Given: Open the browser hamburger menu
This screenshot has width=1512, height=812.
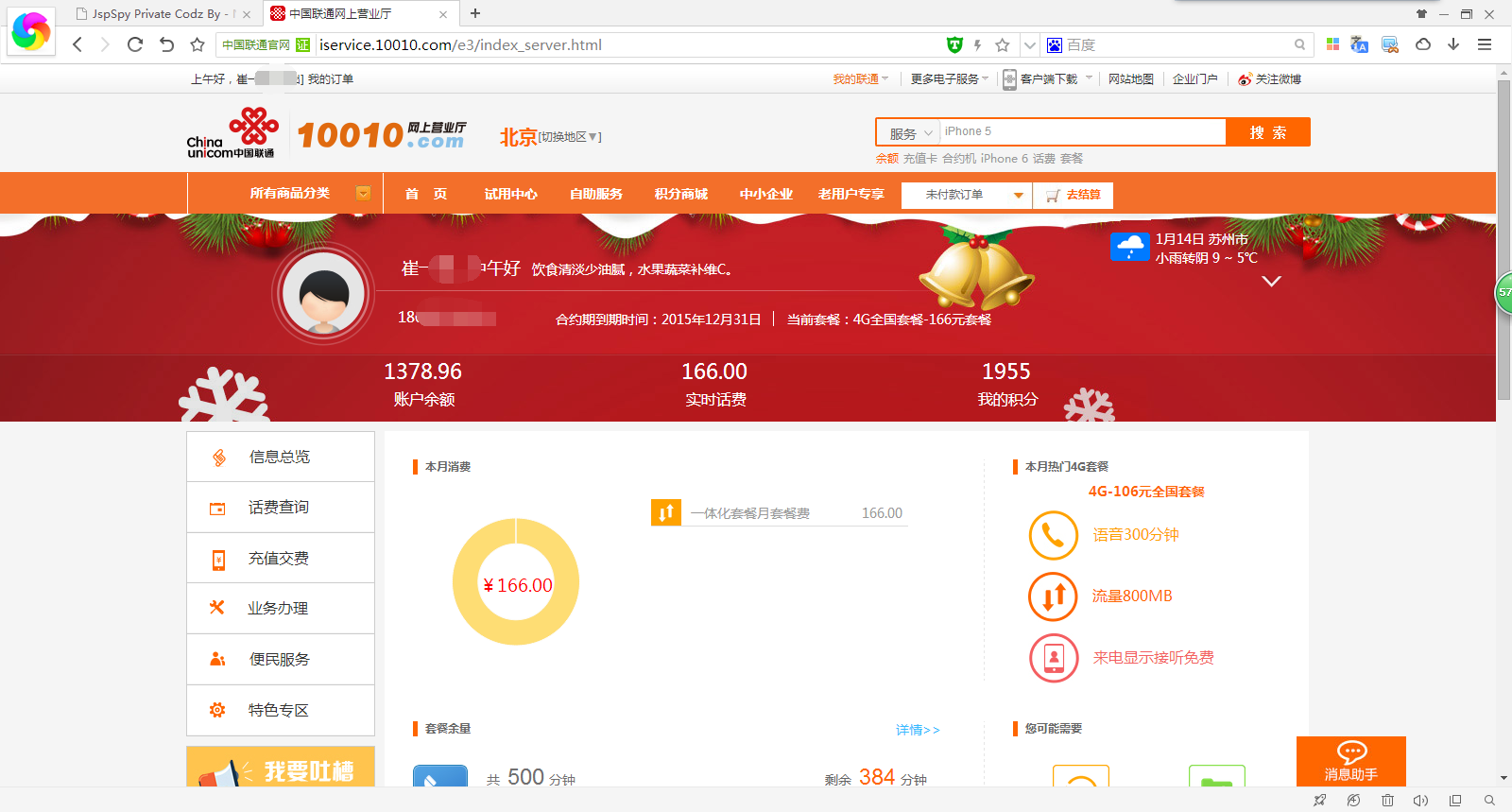Looking at the screenshot, I should pos(1485,44).
